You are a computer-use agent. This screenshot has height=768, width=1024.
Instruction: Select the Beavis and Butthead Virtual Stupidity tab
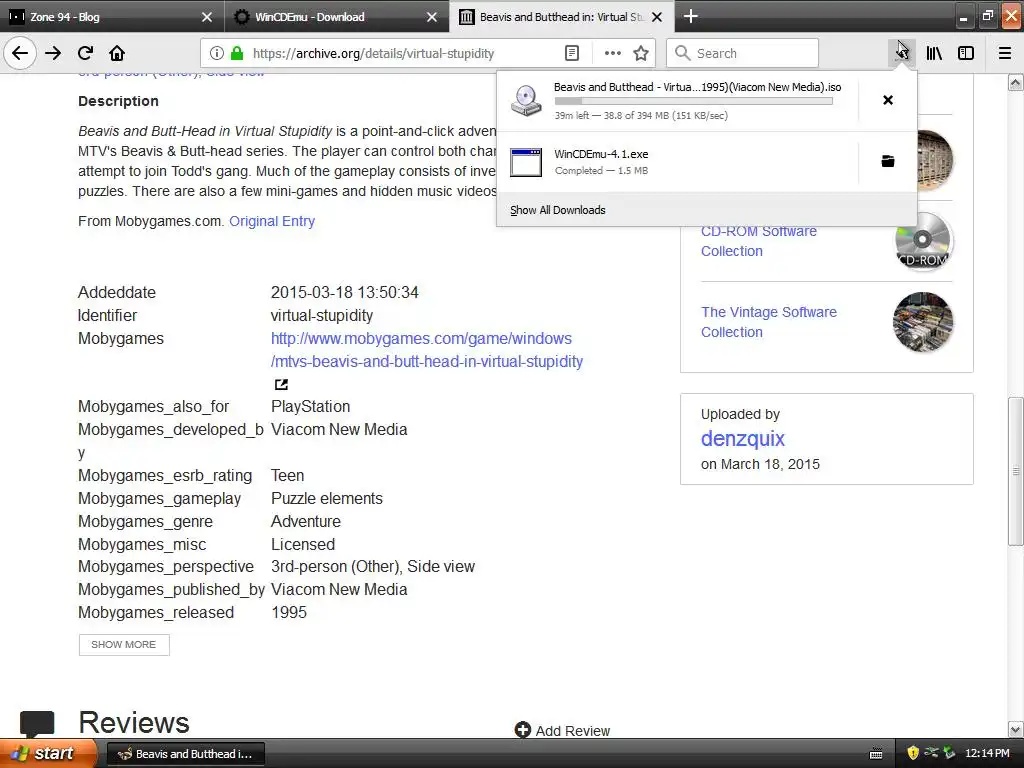point(562,17)
